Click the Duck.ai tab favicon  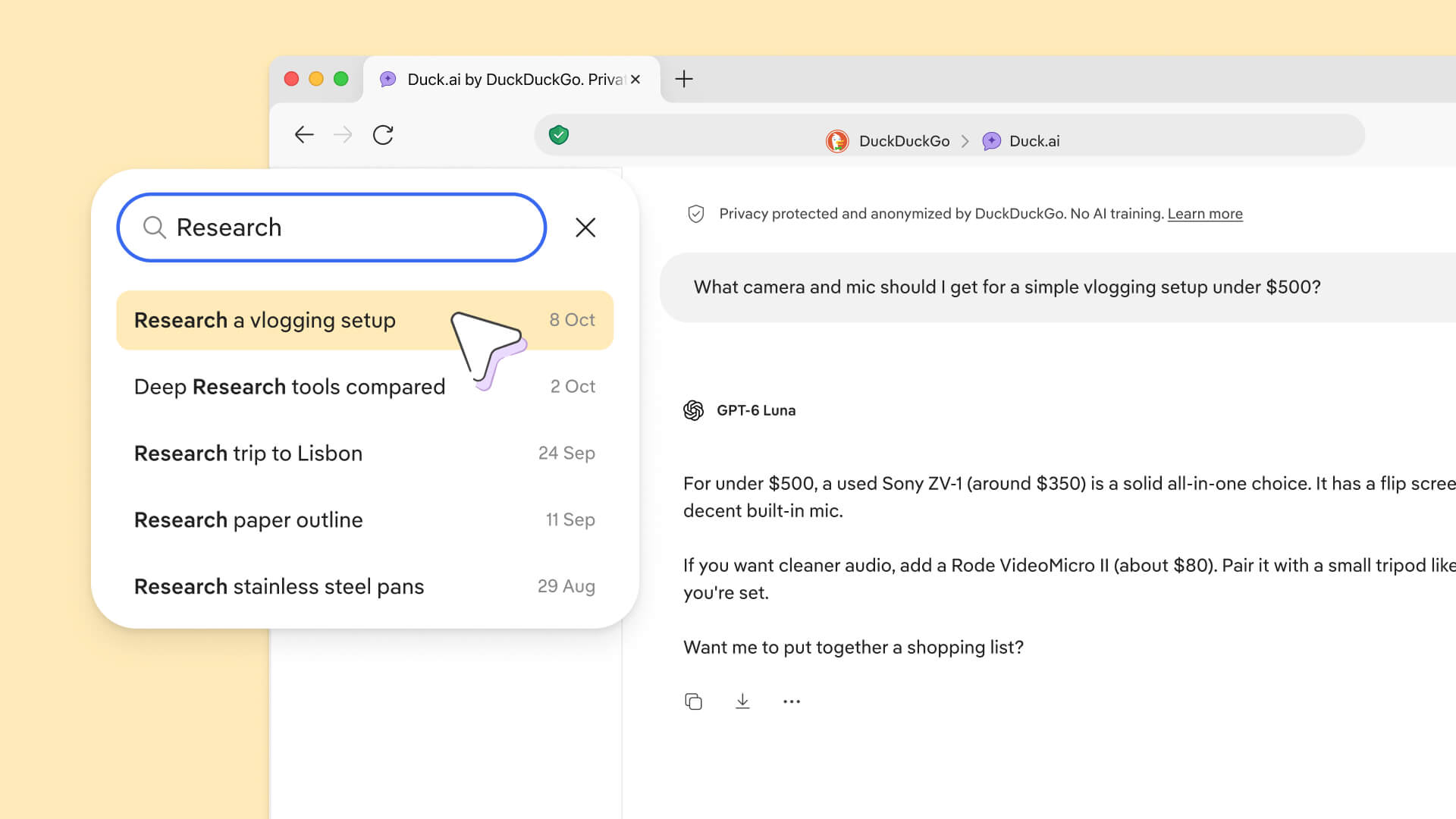click(x=388, y=80)
